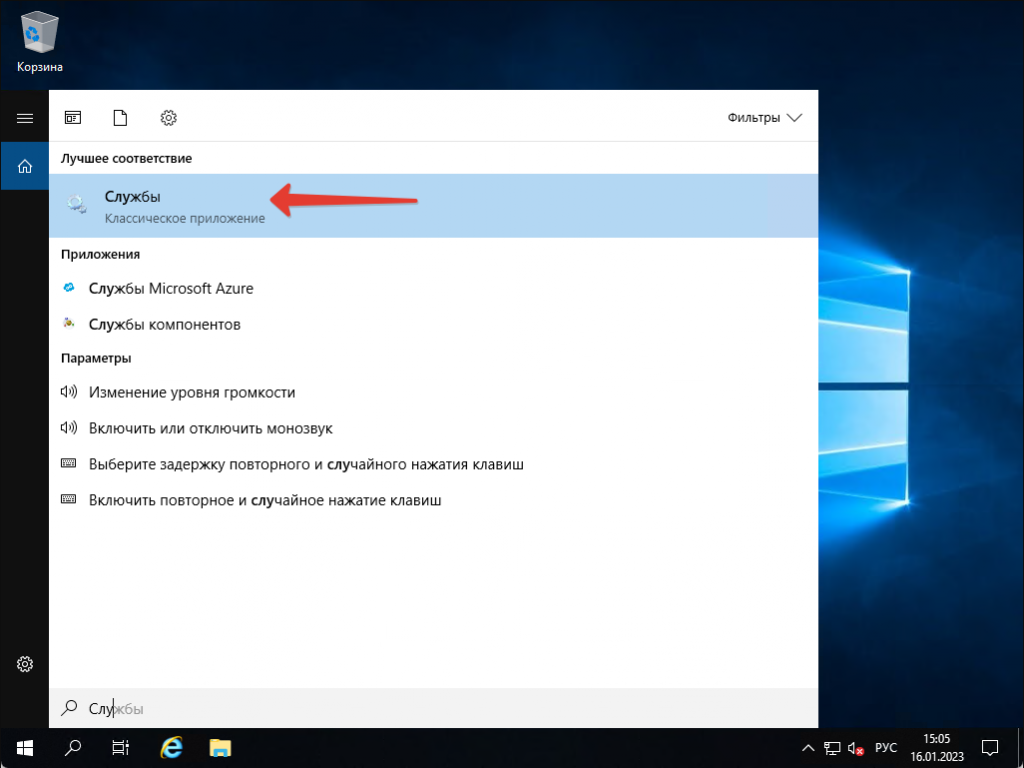1024x768 pixels.
Task: Filter results by Settings gear icon
Action: 168,118
